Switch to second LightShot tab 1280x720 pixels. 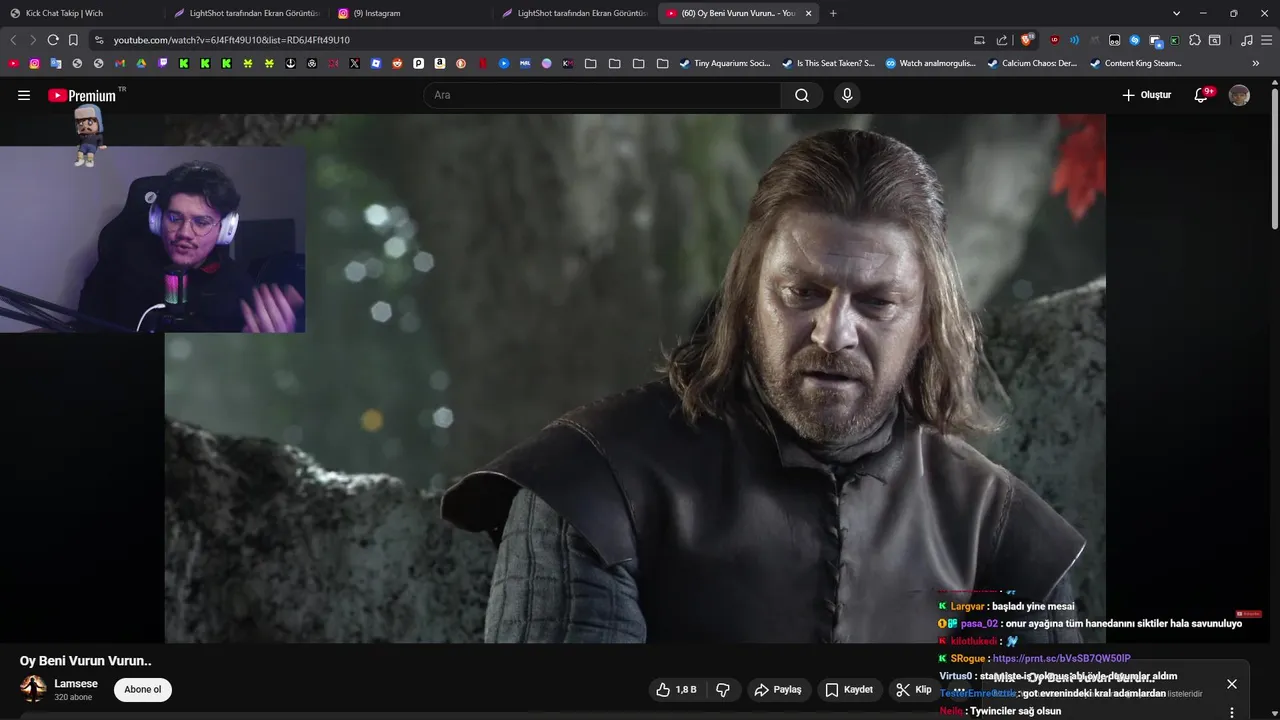pyautogui.click(x=574, y=13)
